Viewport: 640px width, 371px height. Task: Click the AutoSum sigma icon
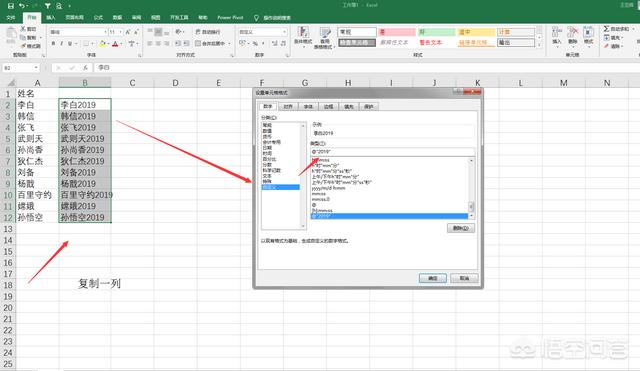[x=606, y=29]
